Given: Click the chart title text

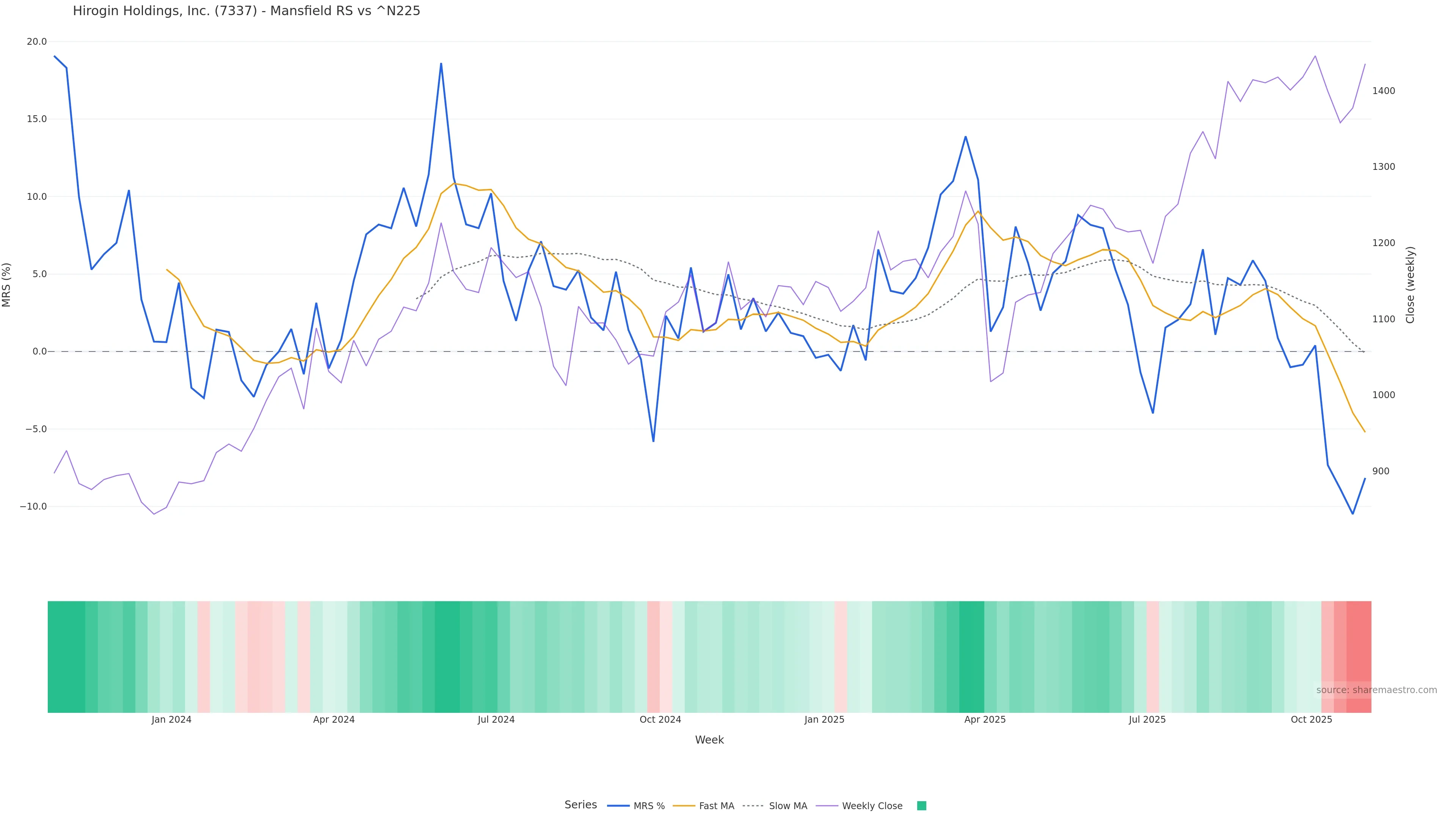Looking at the screenshot, I should pyautogui.click(x=246, y=11).
